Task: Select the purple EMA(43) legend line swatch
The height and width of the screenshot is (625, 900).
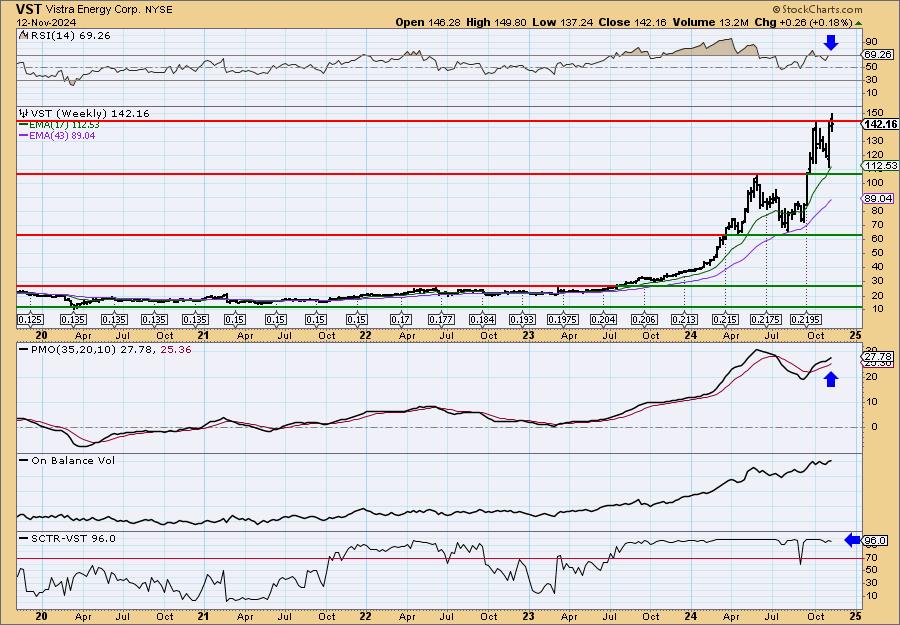Action: 24,136
